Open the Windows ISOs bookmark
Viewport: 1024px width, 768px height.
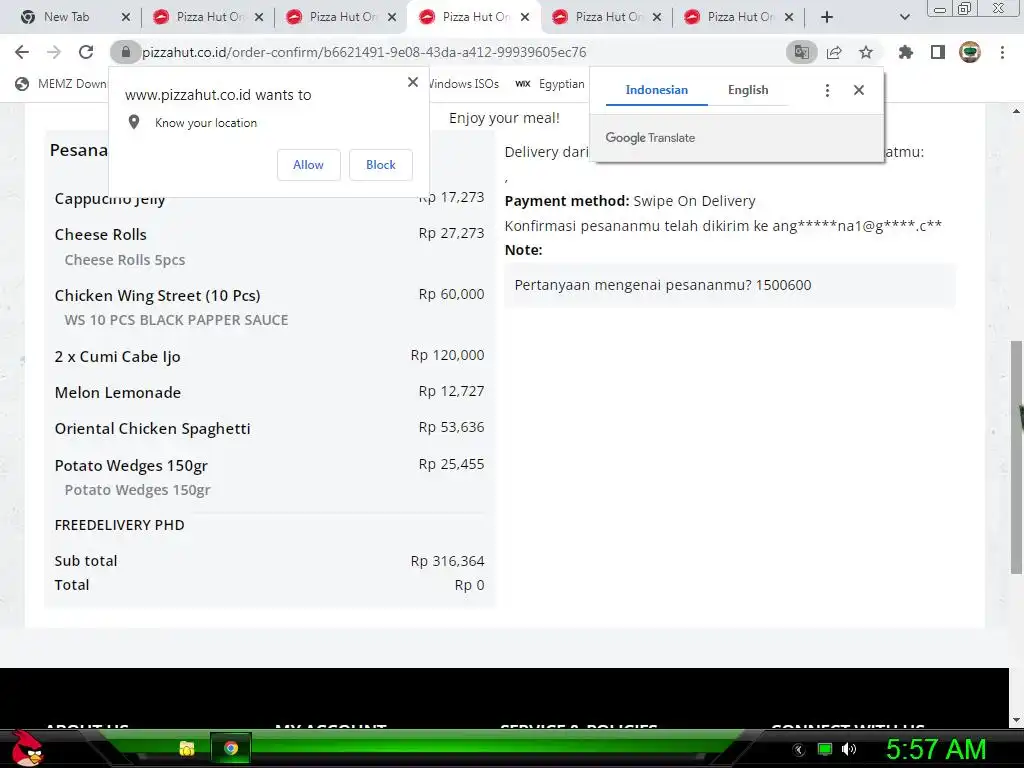tap(463, 84)
